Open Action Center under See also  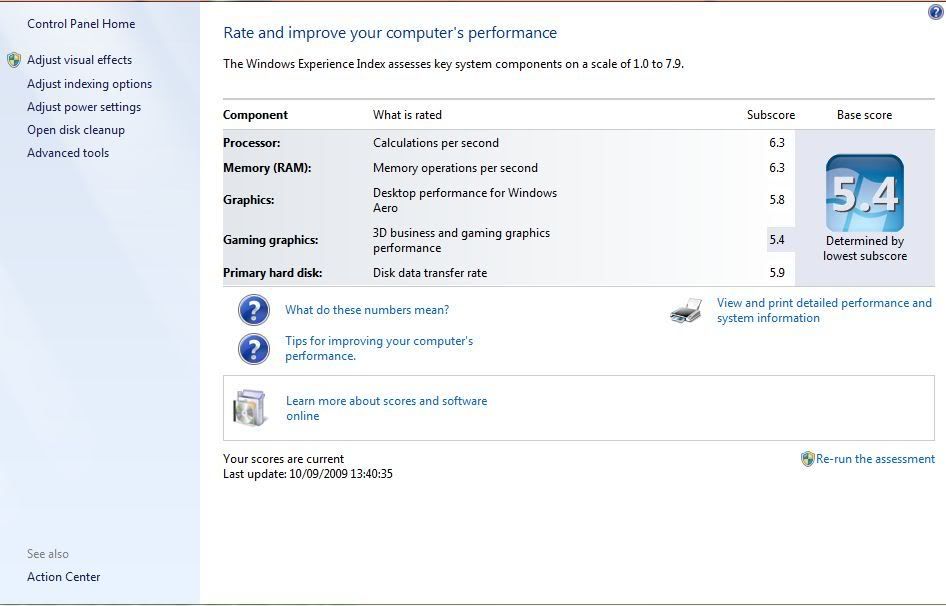(x=64, y=577)
